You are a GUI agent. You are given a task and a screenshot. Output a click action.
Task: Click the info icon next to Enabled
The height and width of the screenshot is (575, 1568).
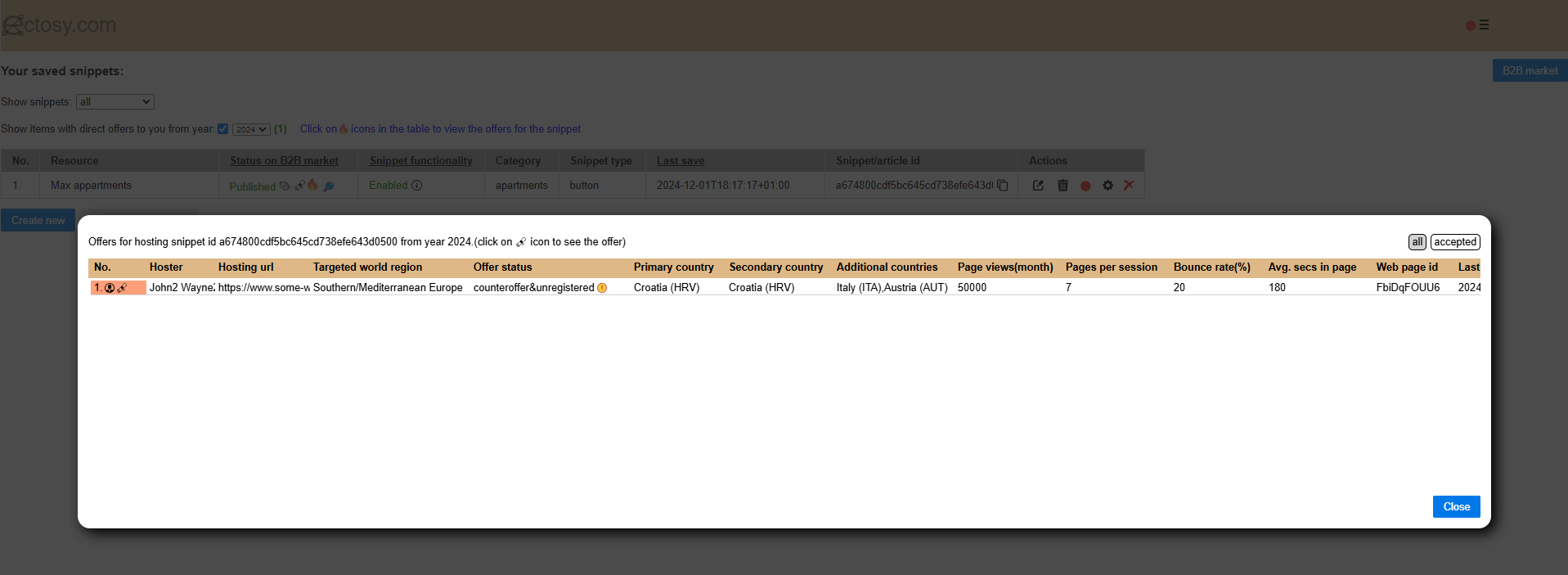click(x=416, y=186)
